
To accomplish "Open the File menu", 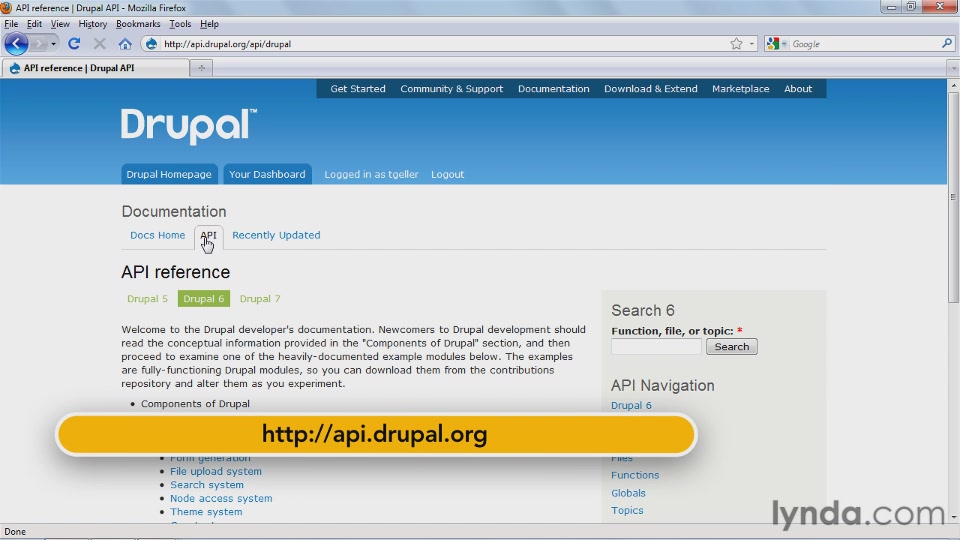I will [x=11, y=24].
